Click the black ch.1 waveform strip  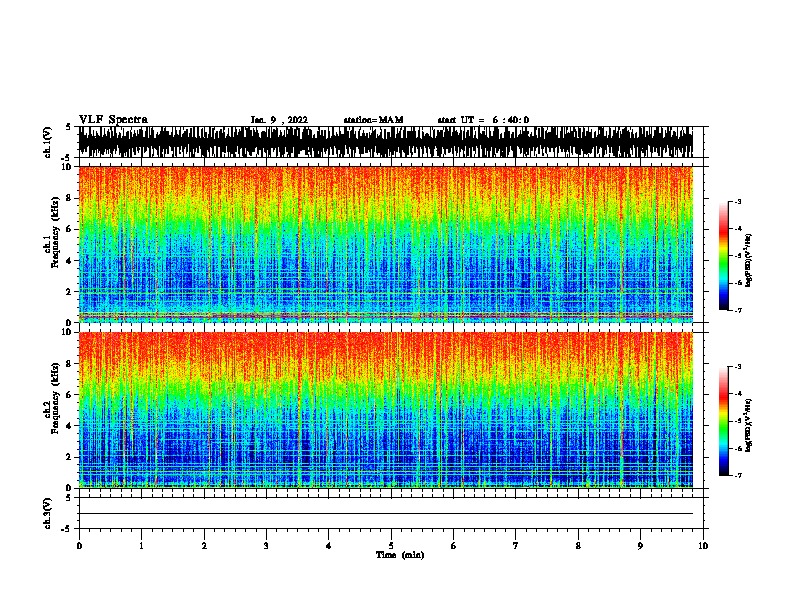tap(385, 142)
